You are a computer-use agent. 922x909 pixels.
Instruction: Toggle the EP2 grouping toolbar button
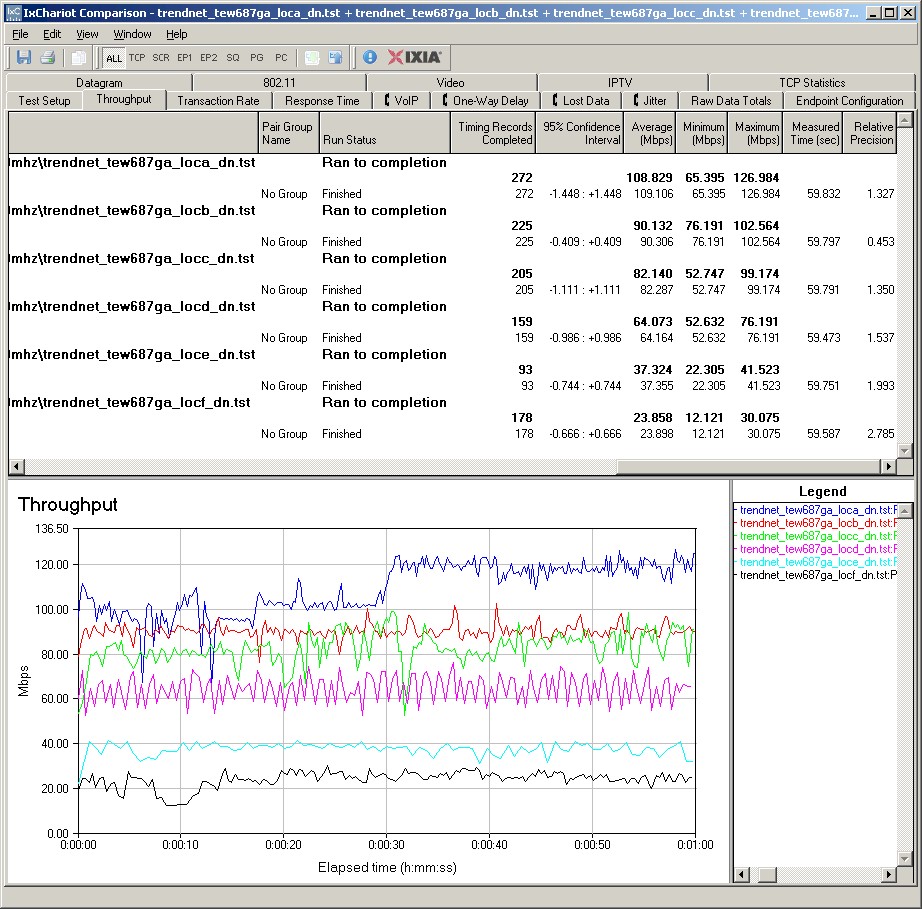pyautogui.click(x=209, y=58)
